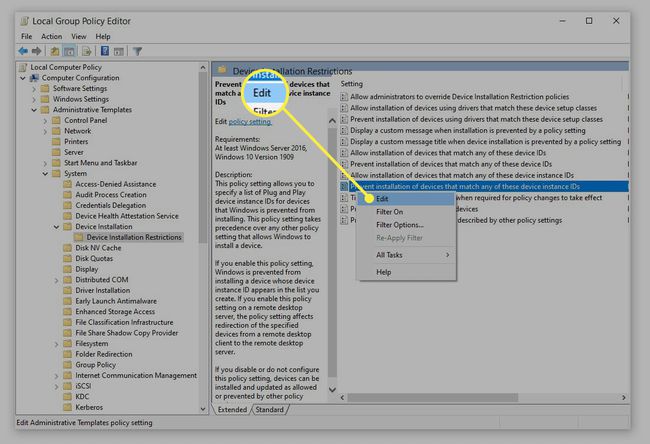
Task: Collapse the Administrative Templates node
Action: pos(34,110)
